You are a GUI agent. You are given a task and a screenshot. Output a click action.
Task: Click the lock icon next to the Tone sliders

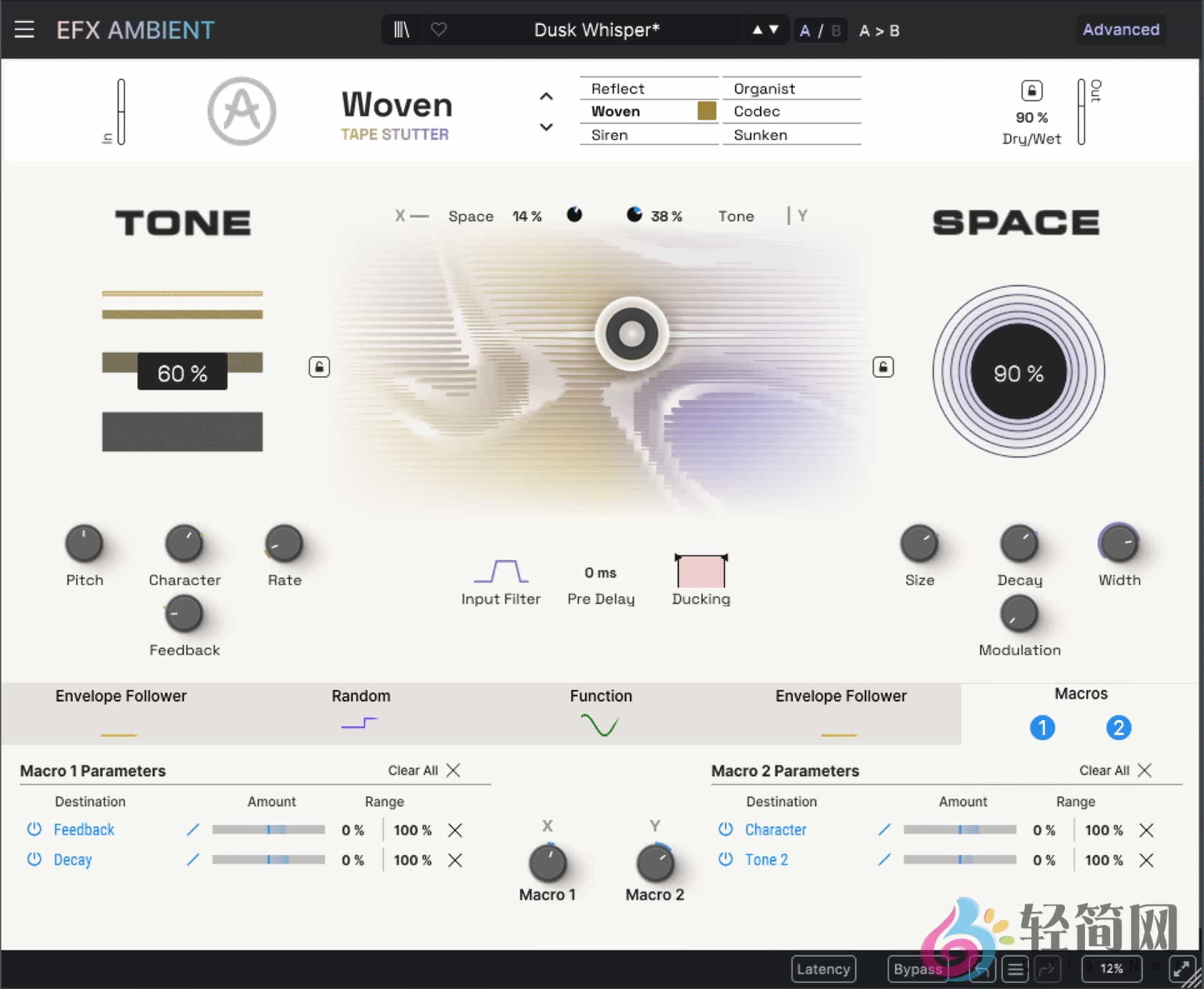pos(319,367)
